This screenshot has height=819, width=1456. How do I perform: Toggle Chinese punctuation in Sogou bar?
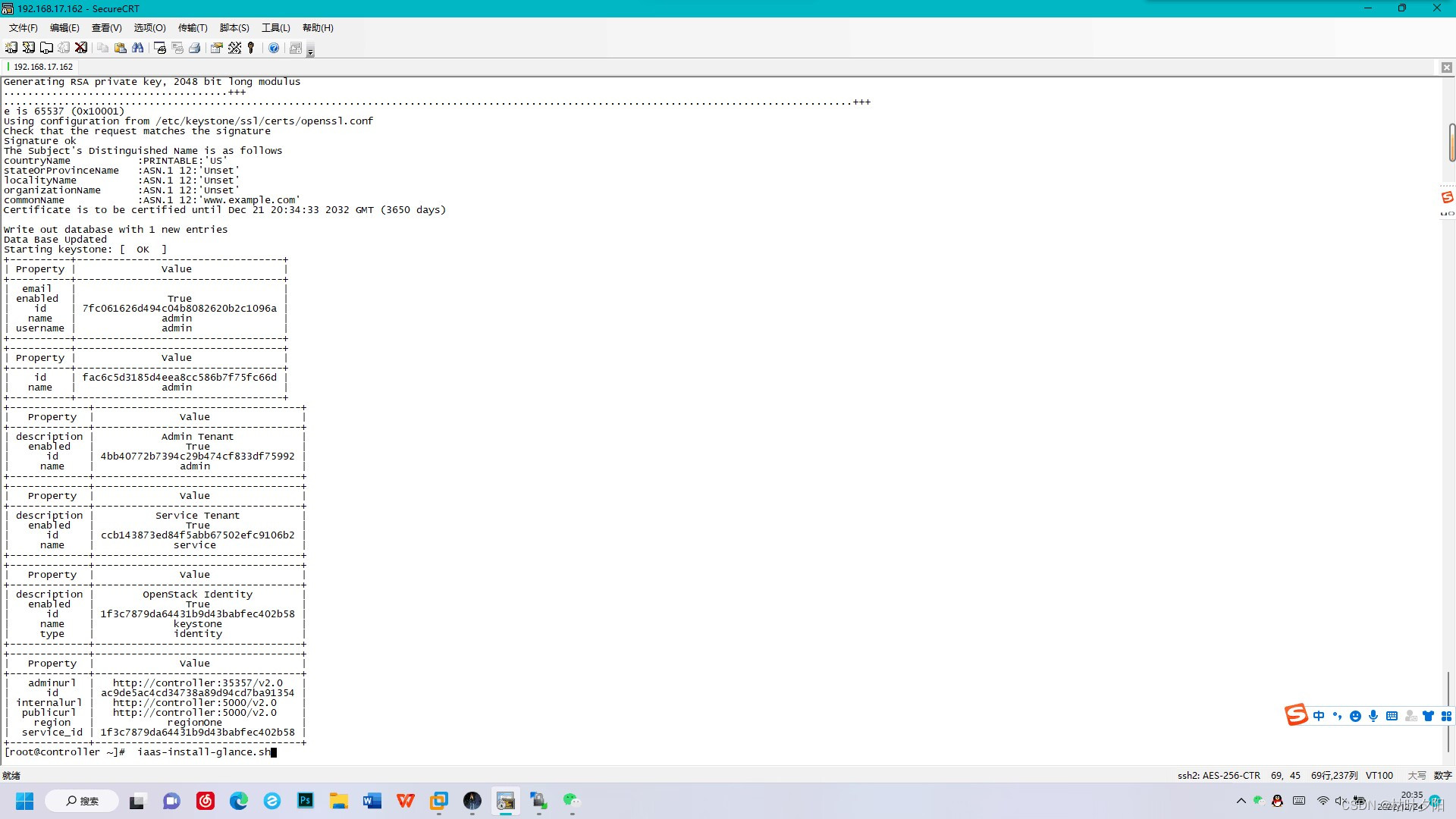(1338, 716)
